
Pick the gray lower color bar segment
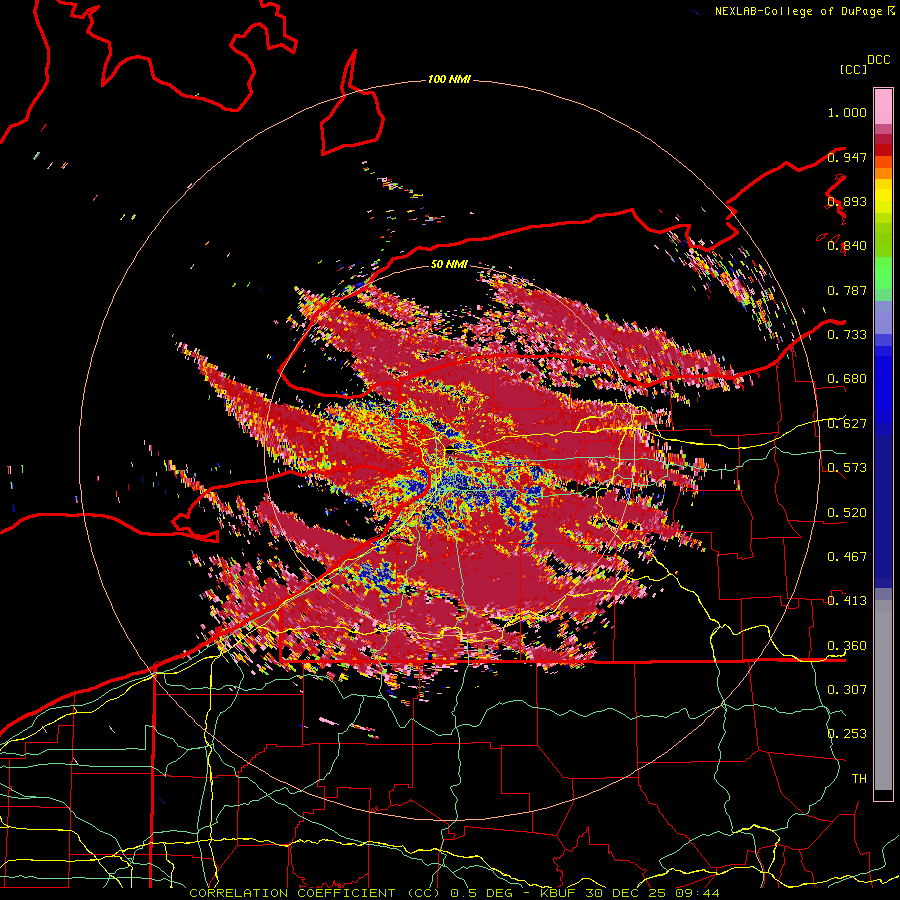(x=883, y=695)
